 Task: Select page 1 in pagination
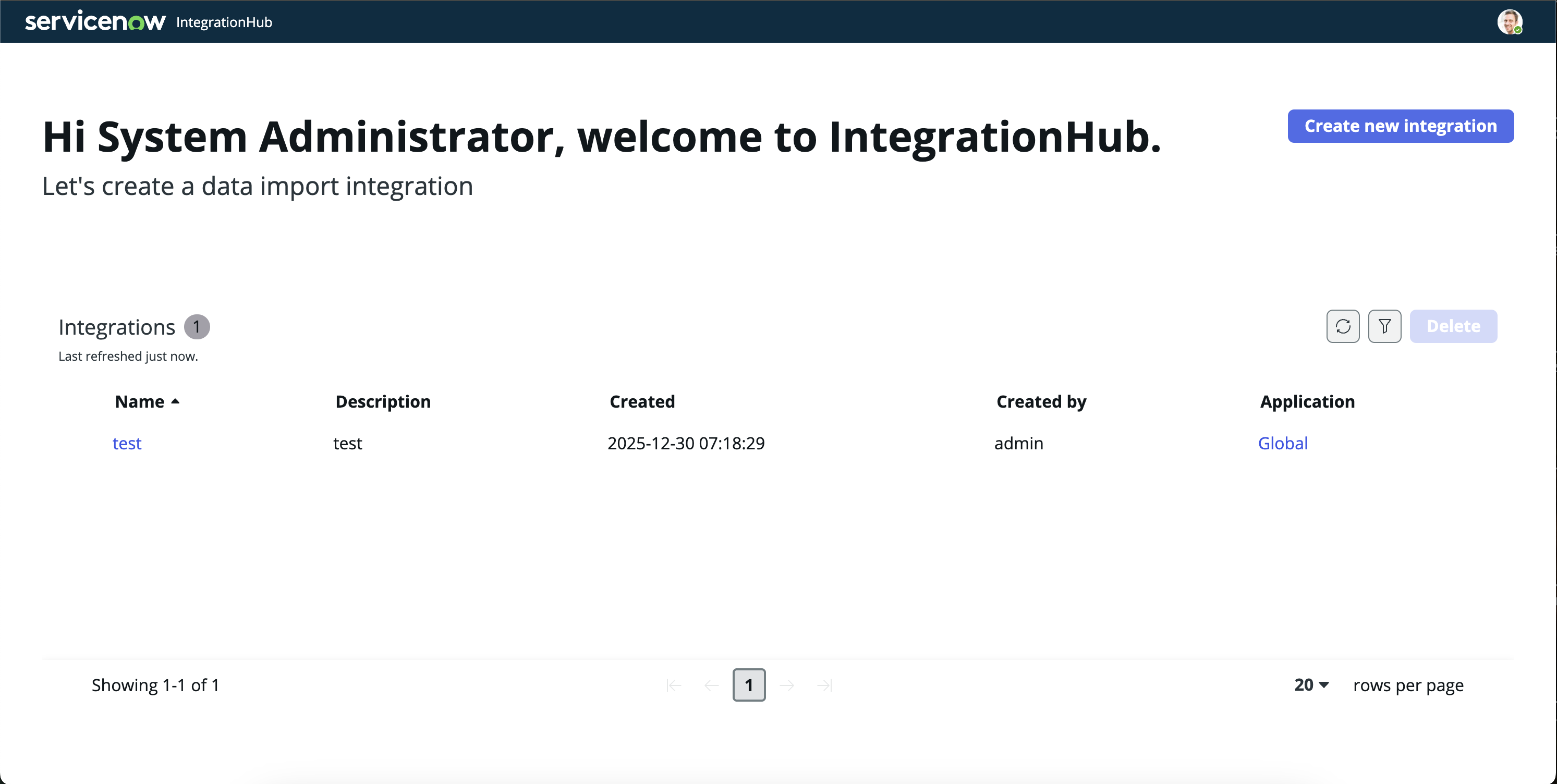(748, 685)
